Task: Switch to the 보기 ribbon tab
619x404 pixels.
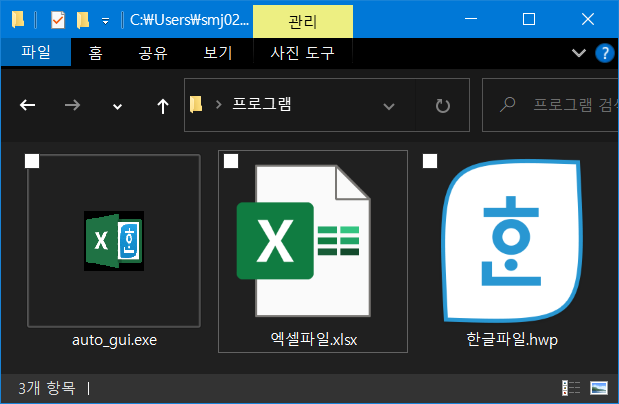Action: (218, 53)
